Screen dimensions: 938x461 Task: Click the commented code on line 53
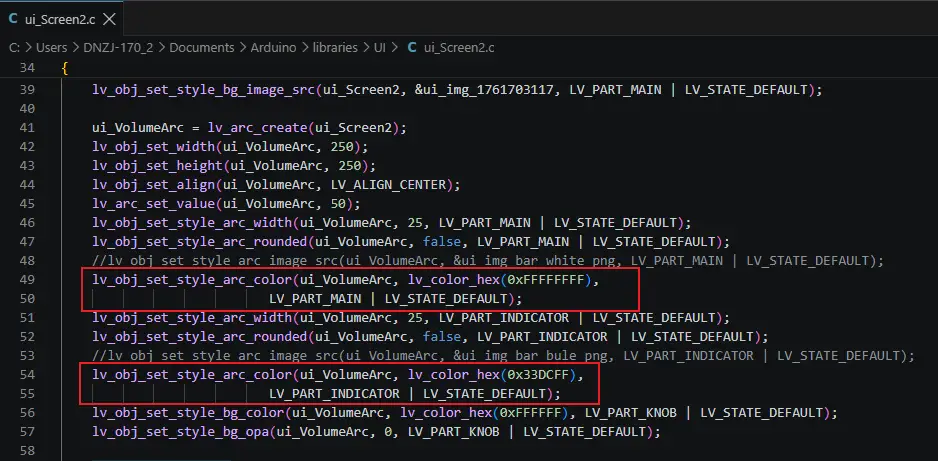click(x=504, y=356)
